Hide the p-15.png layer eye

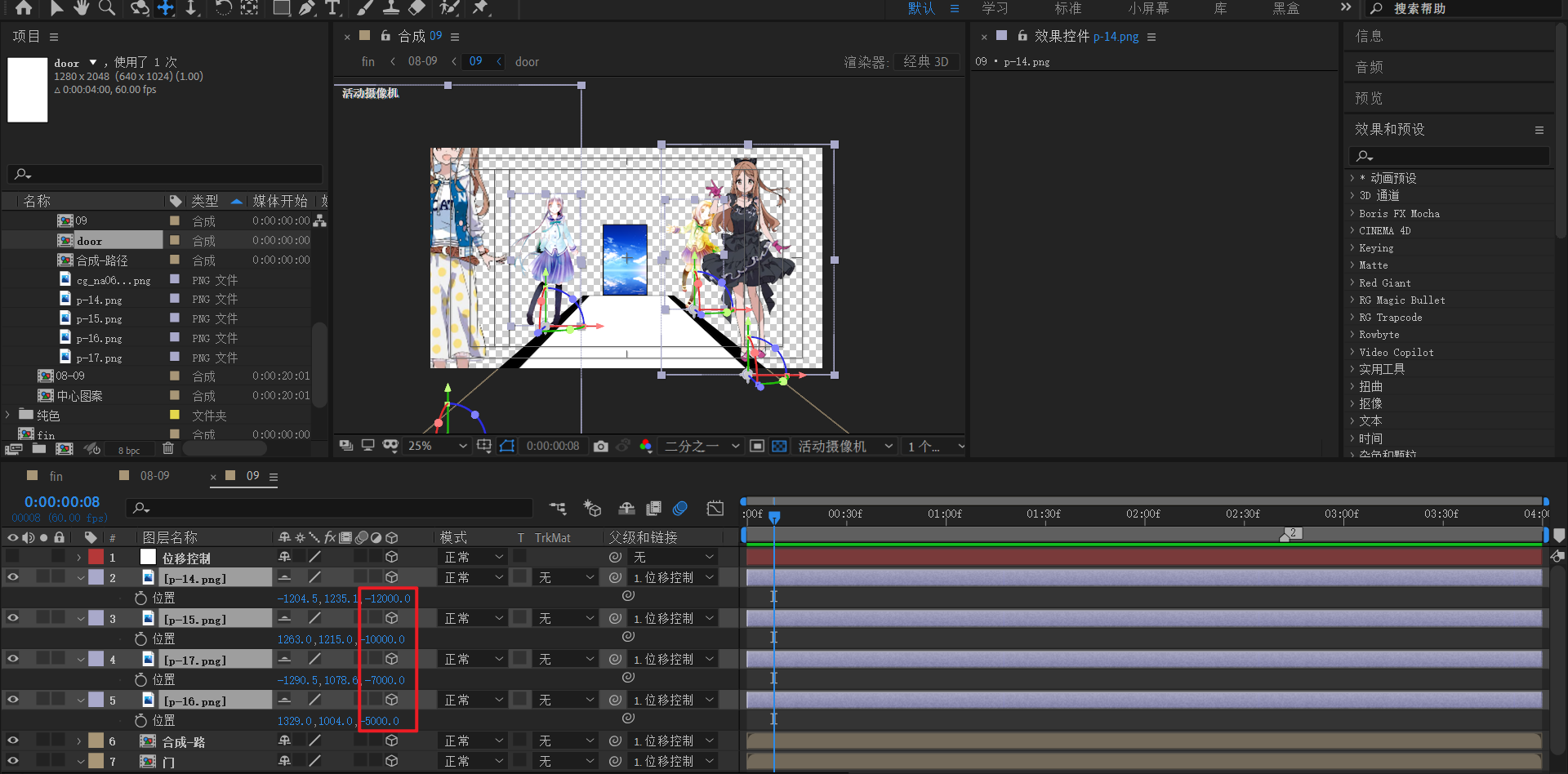[x=12, y=618]
